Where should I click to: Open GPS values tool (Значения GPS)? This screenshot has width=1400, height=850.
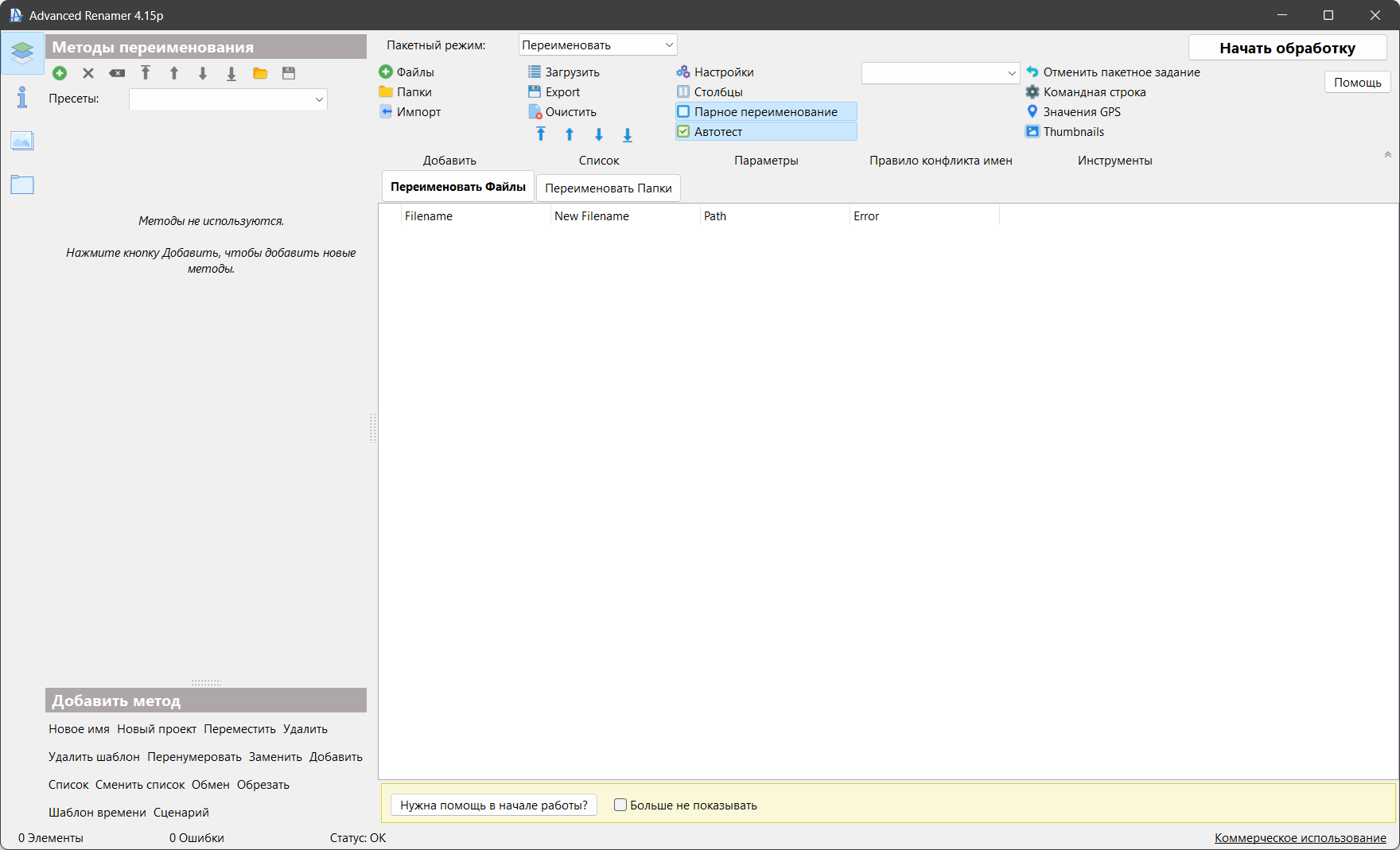(1081, 112)
